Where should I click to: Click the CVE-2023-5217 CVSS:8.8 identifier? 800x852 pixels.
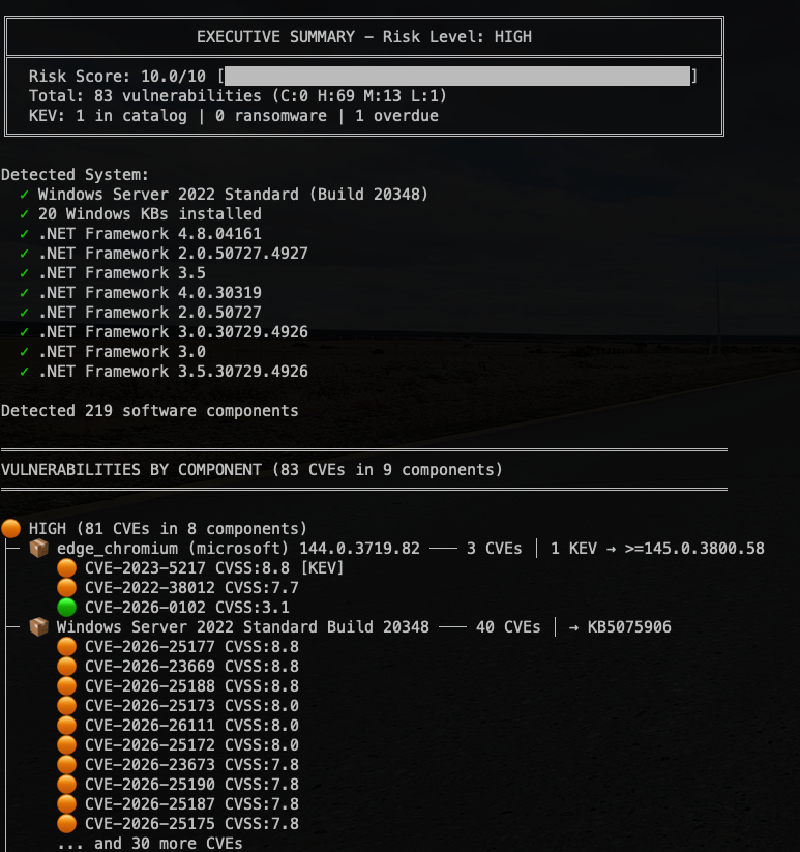(188, 568)
